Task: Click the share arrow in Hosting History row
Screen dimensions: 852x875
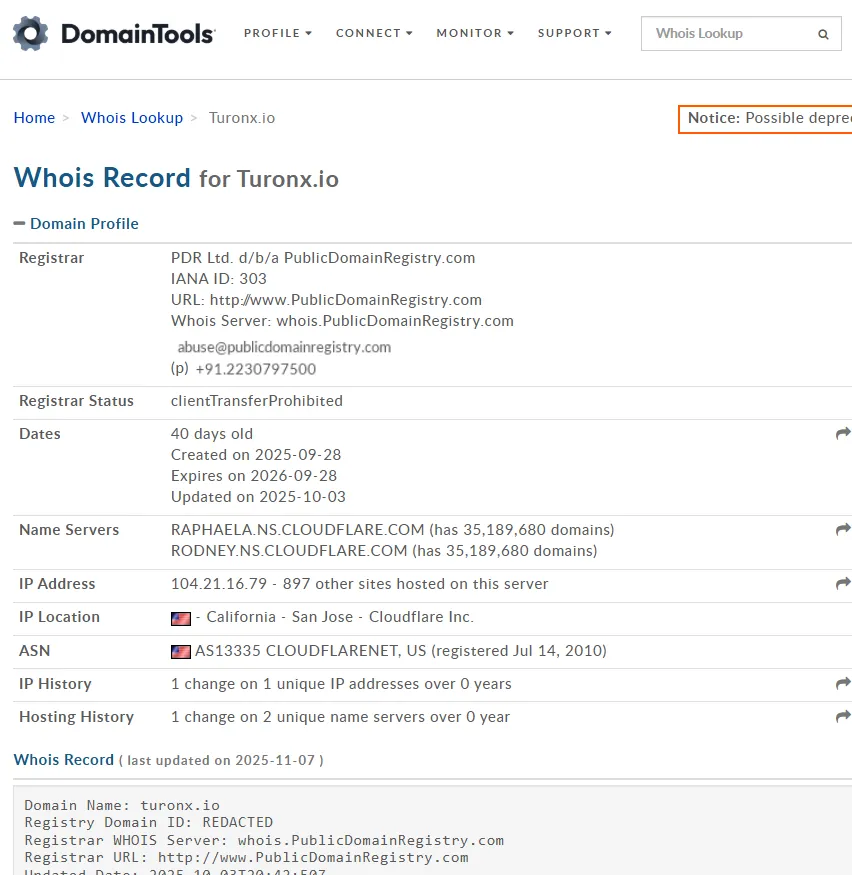Action: click(843, 717)
